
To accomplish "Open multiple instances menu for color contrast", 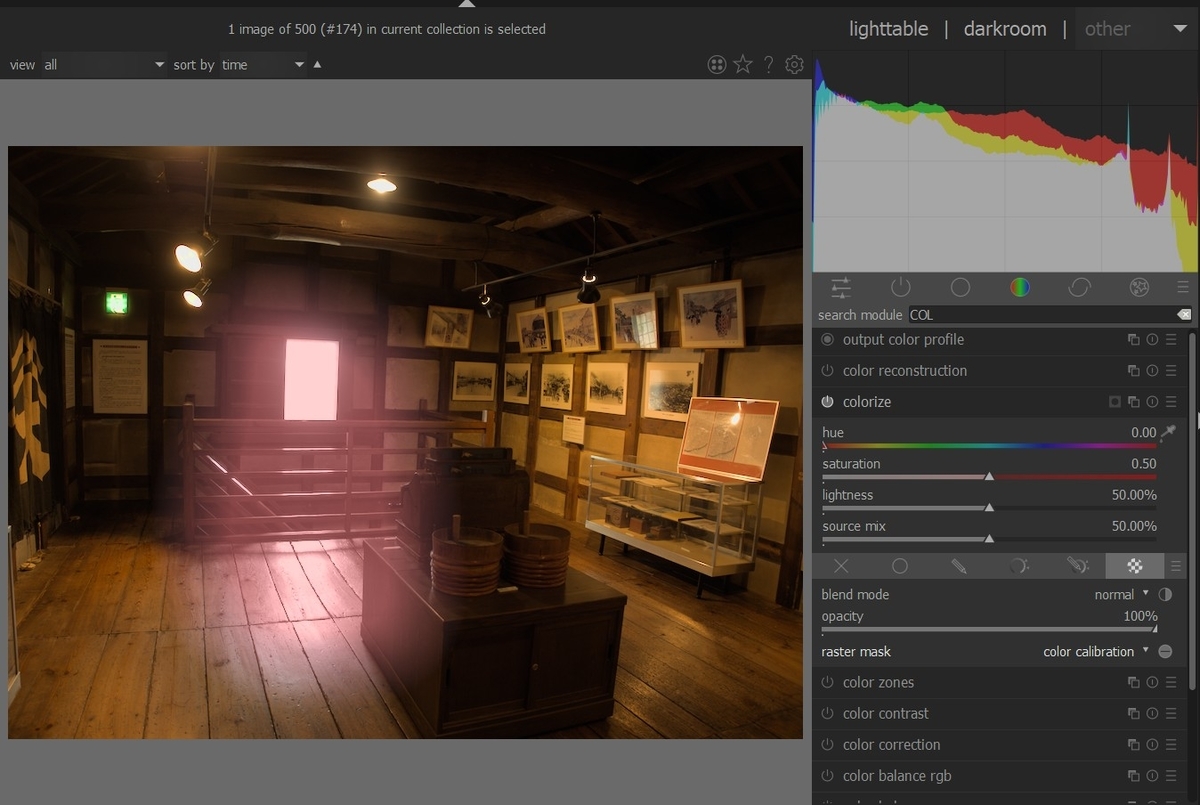I will [1133, 714].
